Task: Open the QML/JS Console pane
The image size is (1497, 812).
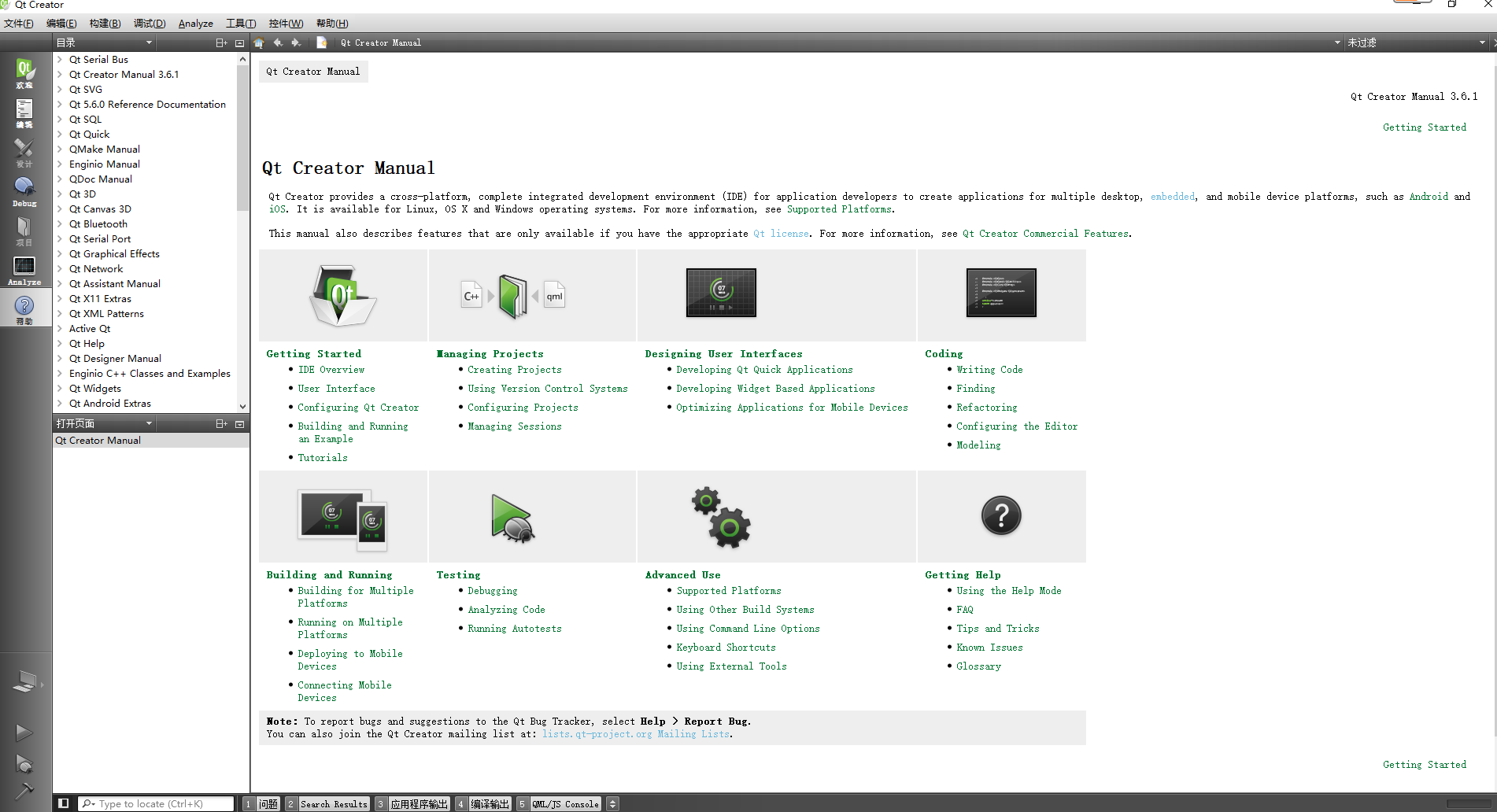Action: tap(559, 804)
